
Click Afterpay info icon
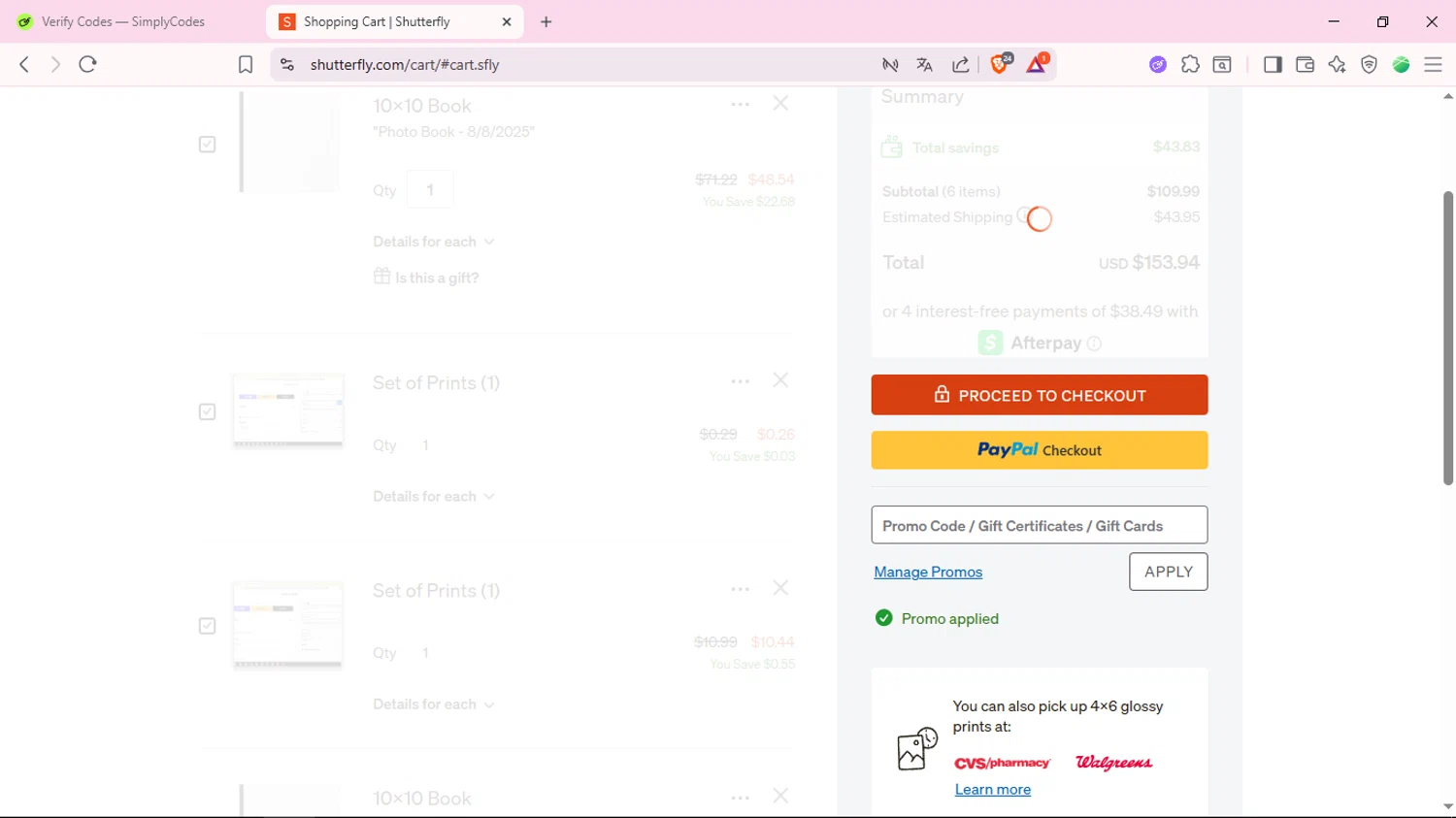1095,344
